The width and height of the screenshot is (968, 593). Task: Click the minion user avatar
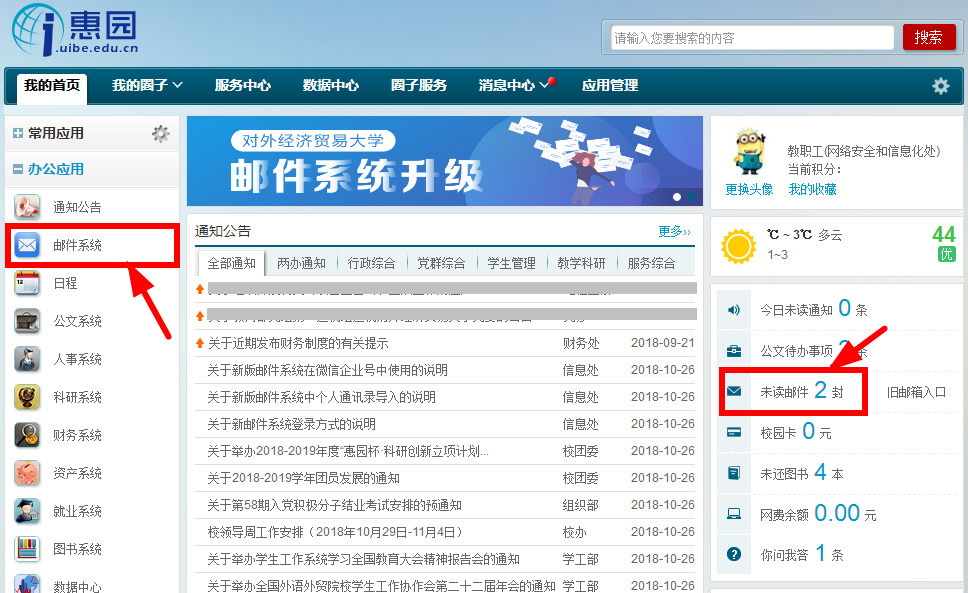749,153
